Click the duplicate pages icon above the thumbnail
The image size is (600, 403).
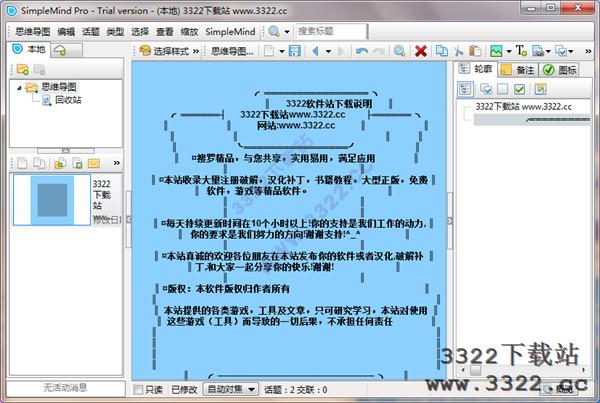pyautogui.click(x=39, y=163)
